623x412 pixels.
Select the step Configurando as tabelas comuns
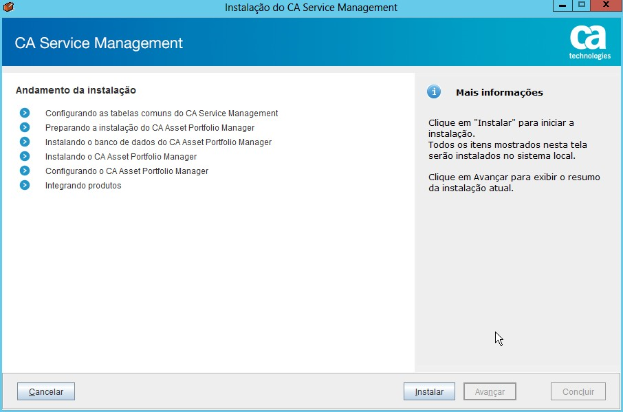coord(161,113)
